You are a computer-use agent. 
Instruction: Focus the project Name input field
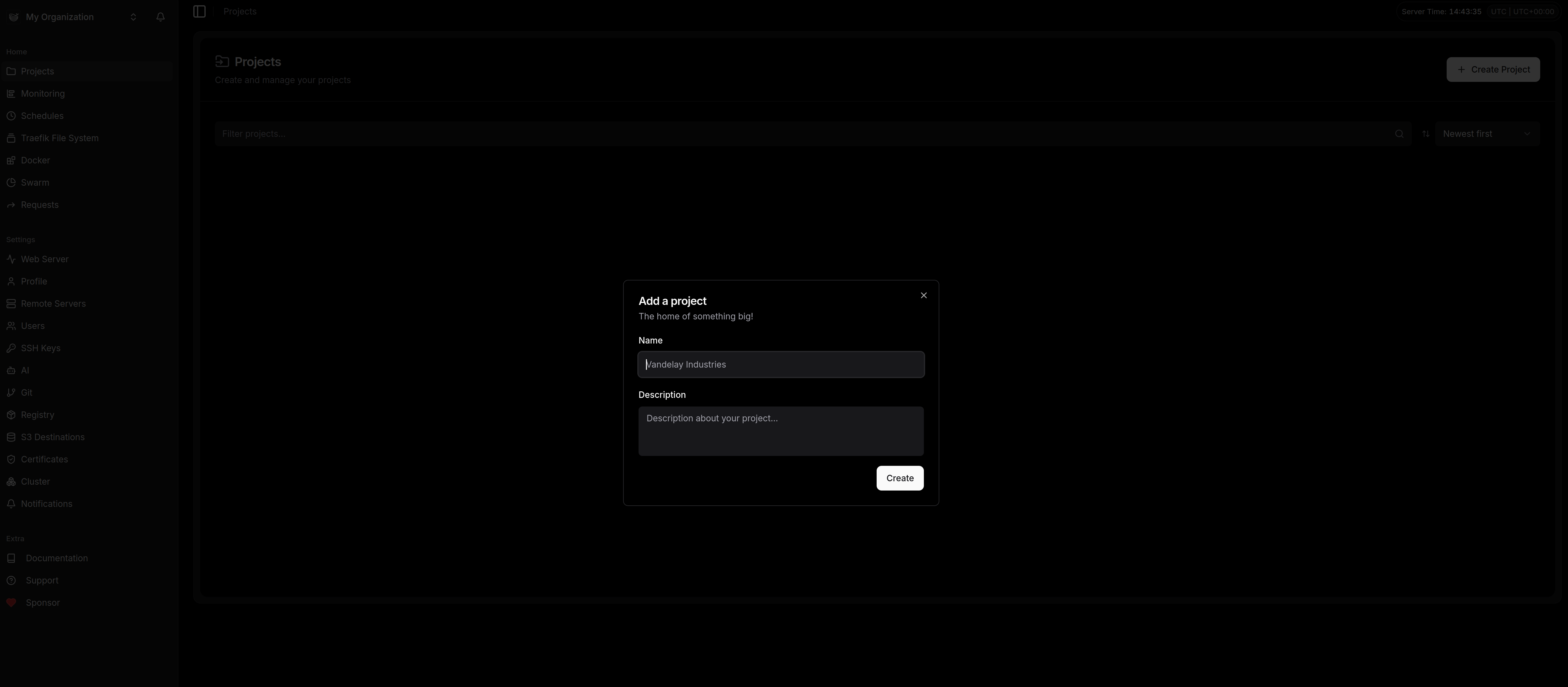point(781,365)
